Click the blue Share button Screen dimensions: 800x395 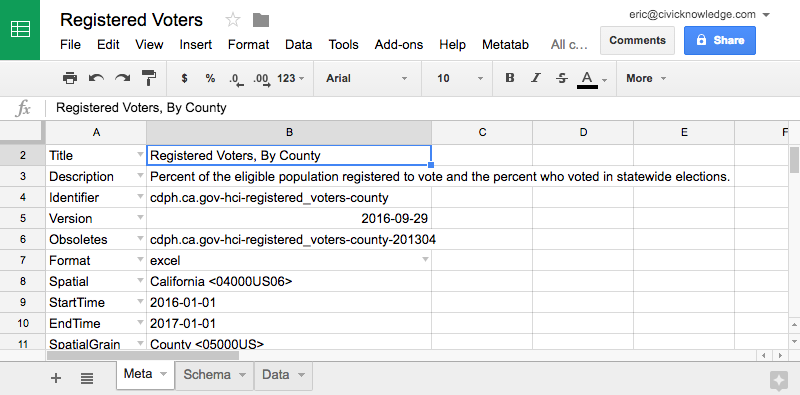pos(719,40)
